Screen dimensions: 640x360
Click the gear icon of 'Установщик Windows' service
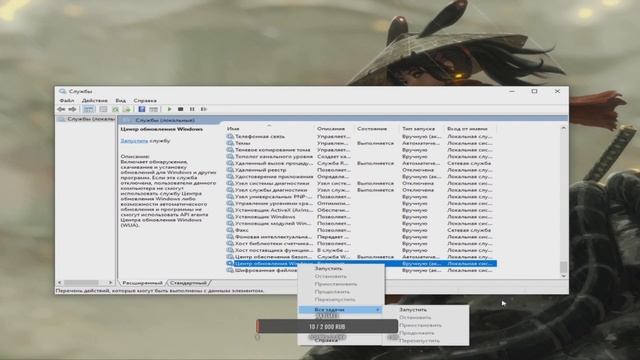click(x=230, y=217)
